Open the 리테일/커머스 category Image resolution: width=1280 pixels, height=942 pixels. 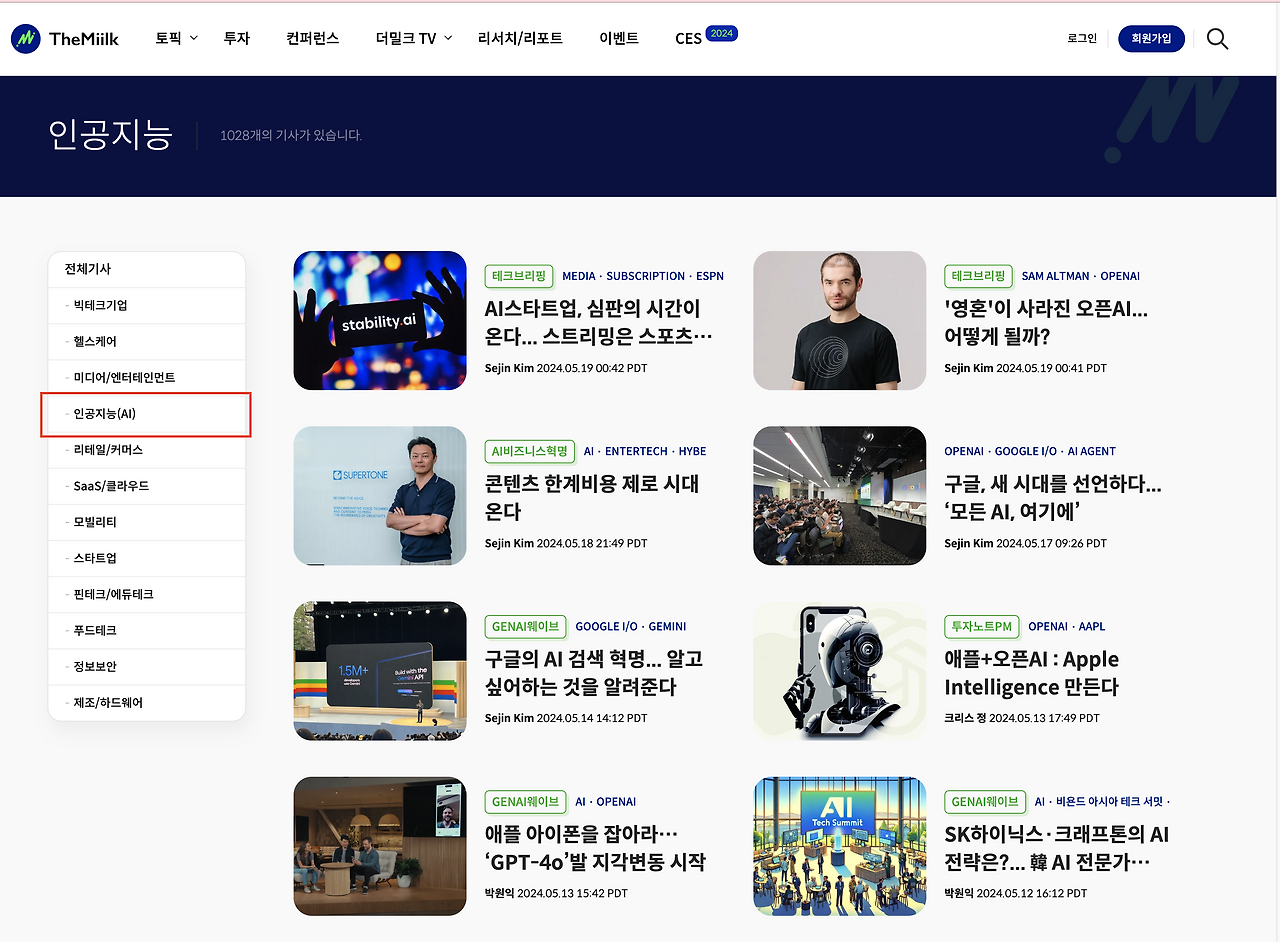coord(147,450)
